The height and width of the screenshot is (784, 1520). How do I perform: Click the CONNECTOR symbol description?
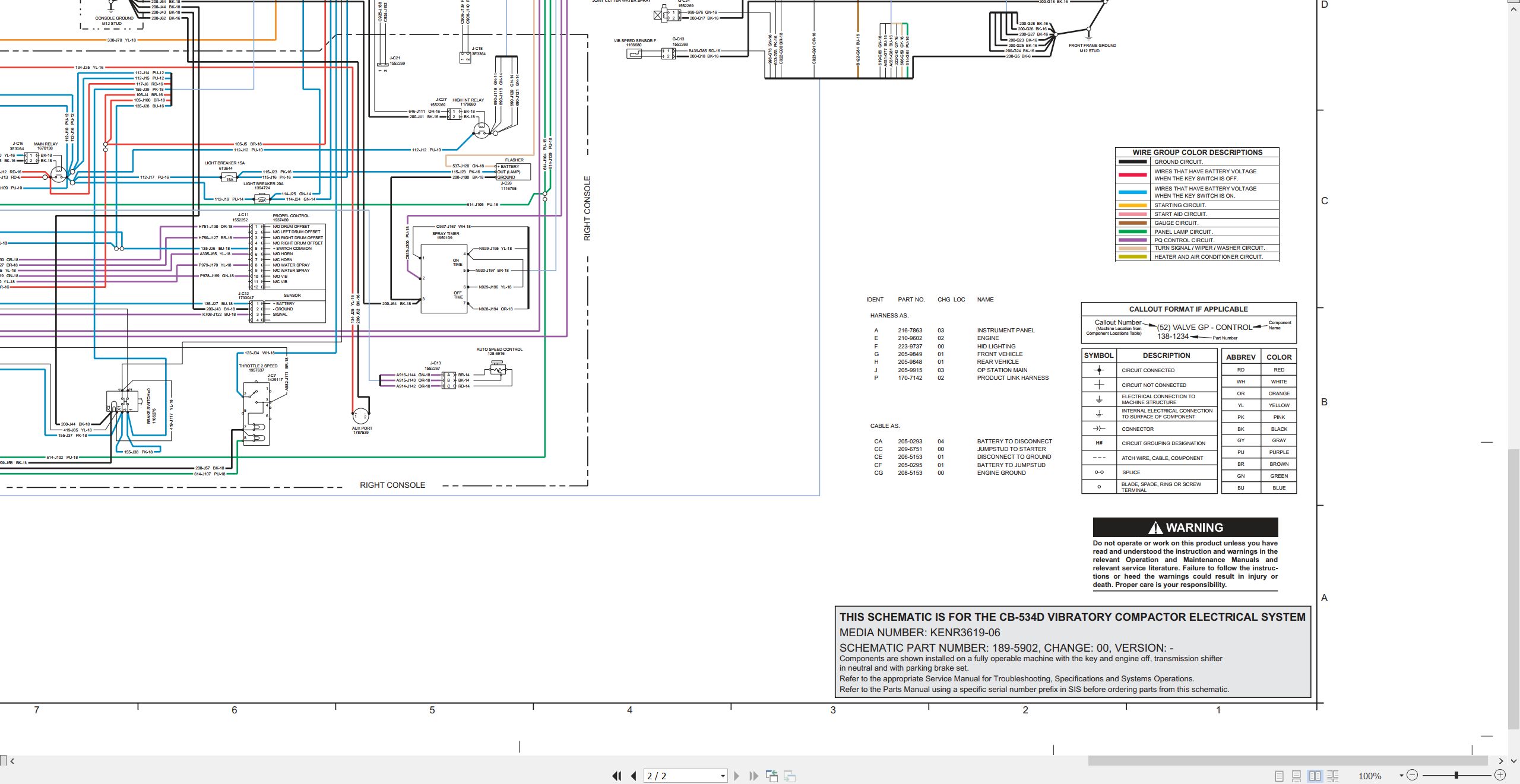pyautogui.click(x=1138, y=429)
